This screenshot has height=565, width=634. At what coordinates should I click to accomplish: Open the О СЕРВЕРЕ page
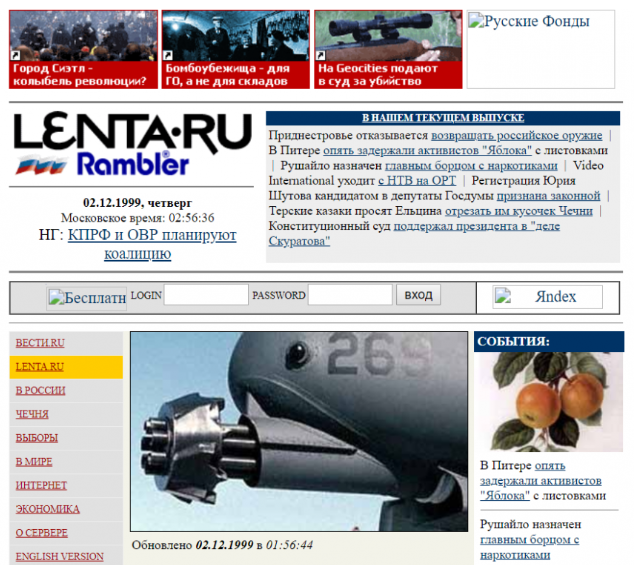coord(42,533)
